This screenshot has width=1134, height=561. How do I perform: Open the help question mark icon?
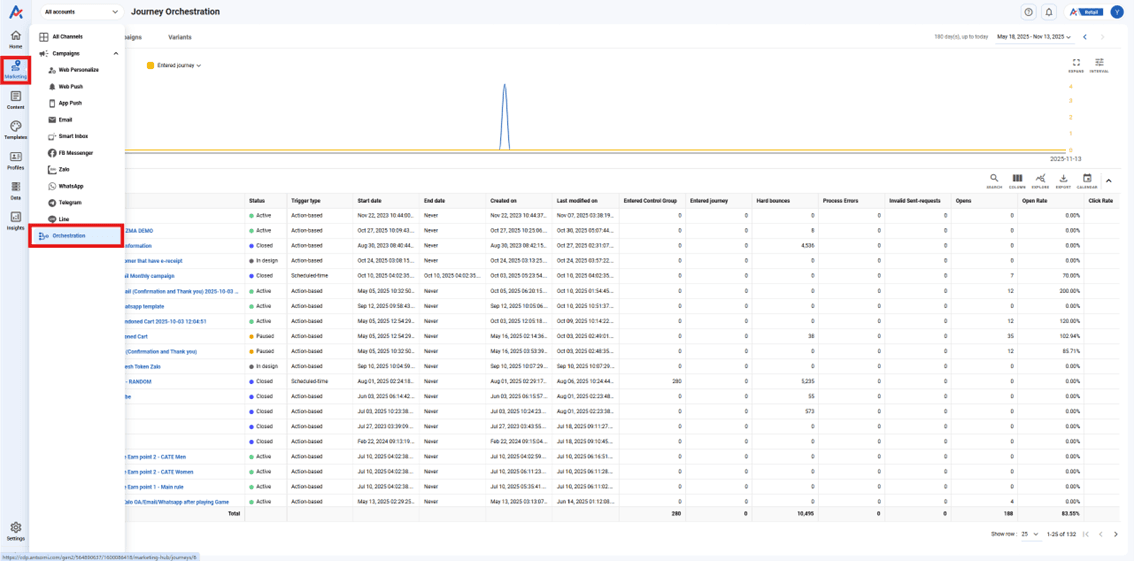1028,12
